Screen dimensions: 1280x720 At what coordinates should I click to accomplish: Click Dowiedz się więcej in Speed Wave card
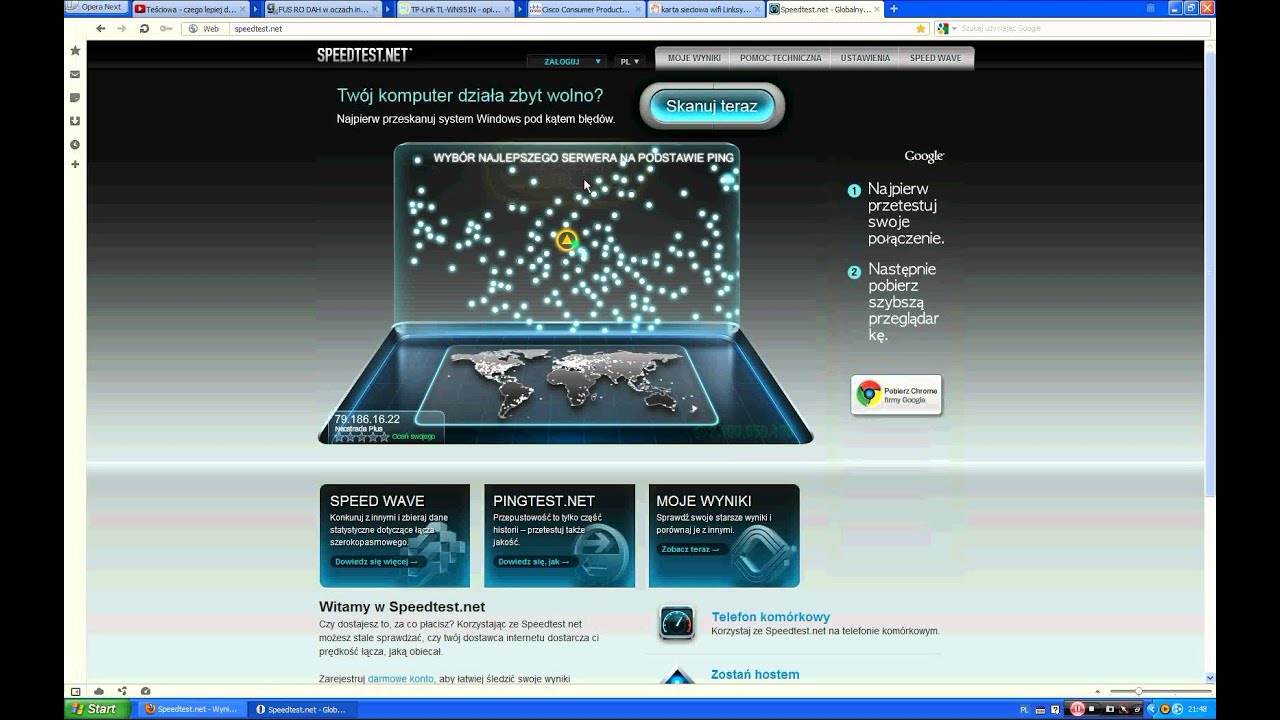375,562
